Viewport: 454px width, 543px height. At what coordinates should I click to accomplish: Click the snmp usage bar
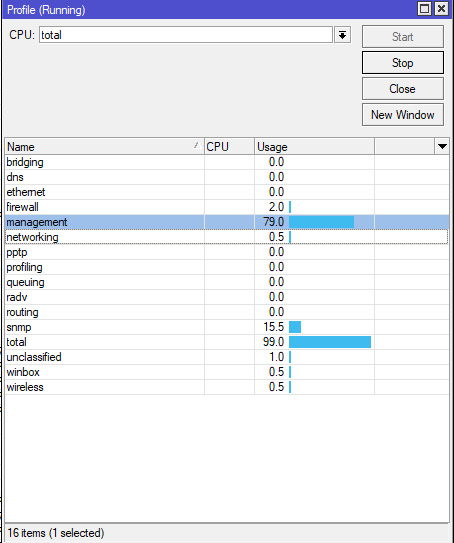click(x=295, y=327)
